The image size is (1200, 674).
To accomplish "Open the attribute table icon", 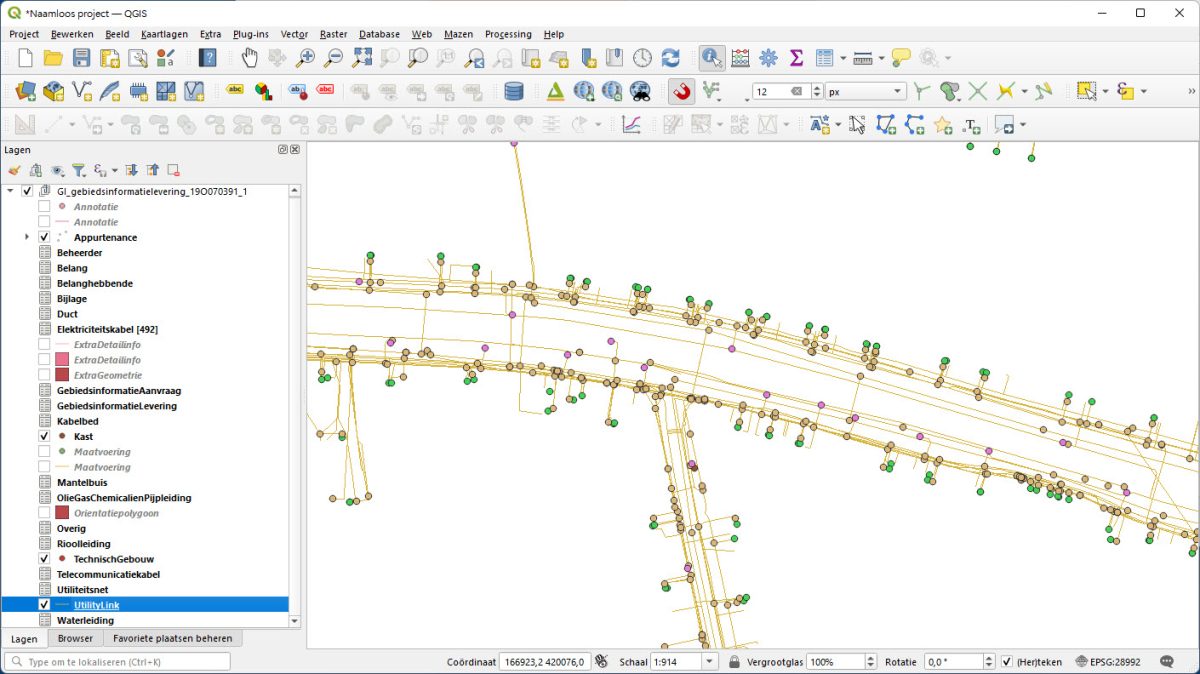I will (x=823, y=58).
